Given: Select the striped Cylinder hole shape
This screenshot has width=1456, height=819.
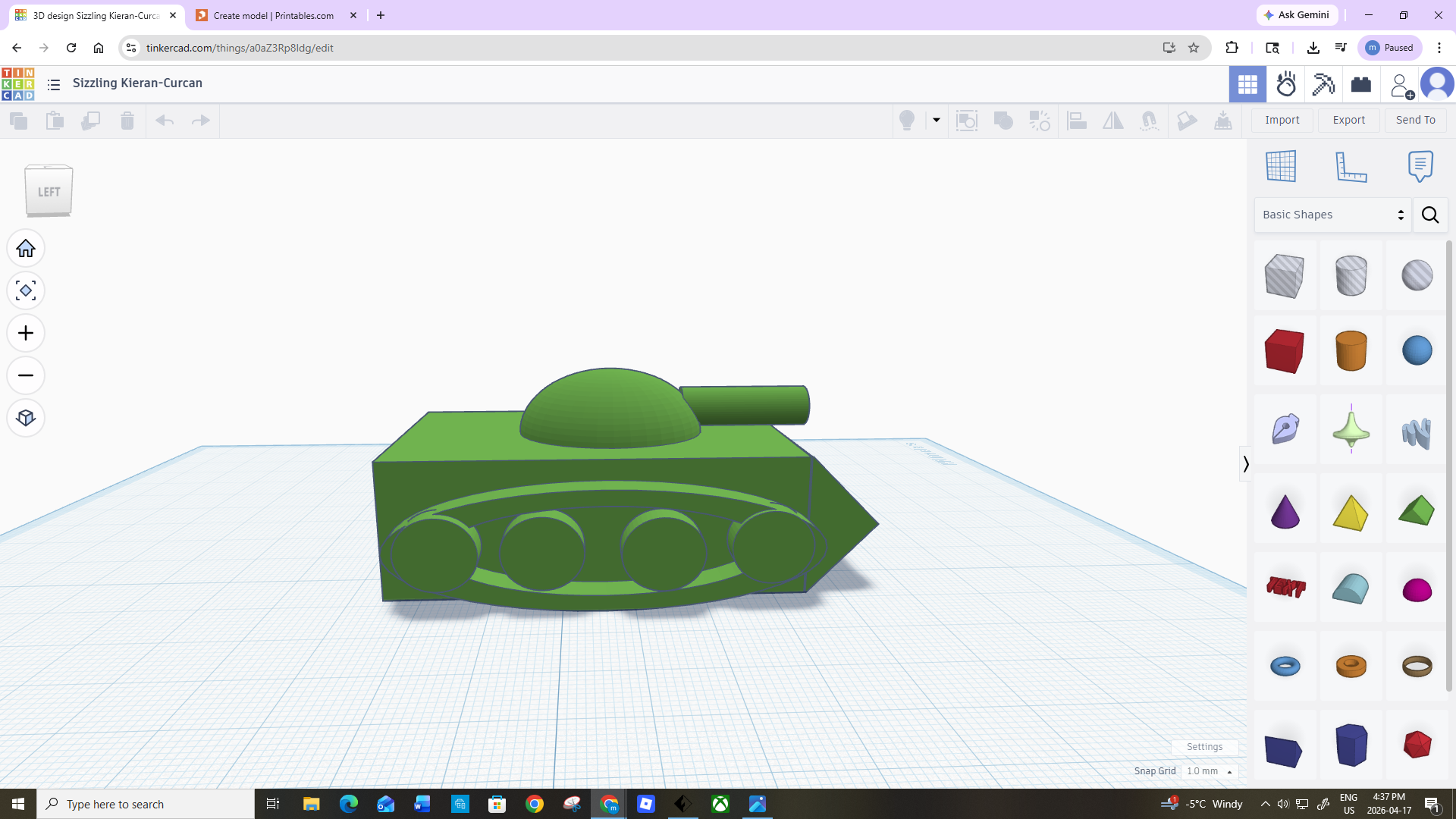Looking at the screenshot, I should point(1351,275).
